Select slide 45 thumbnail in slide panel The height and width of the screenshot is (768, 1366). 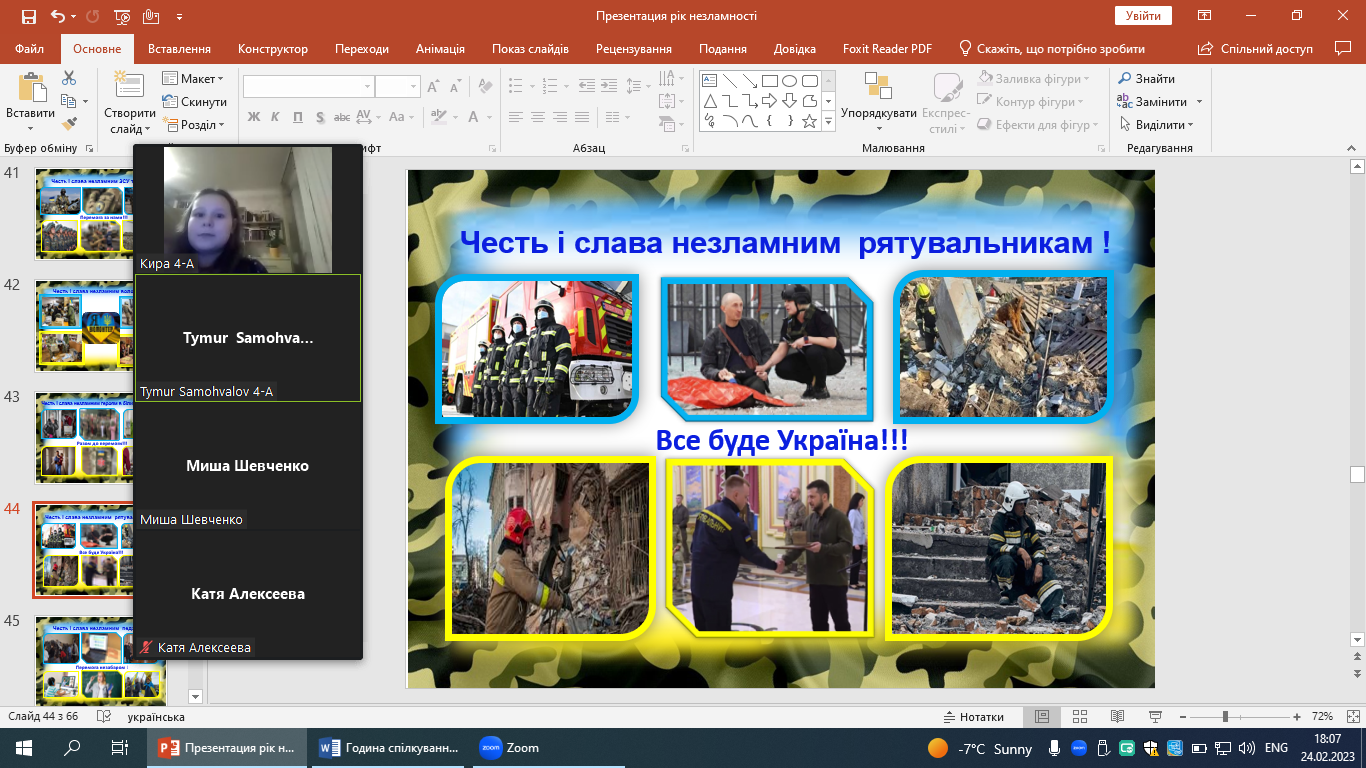click(x=85, y=662)
